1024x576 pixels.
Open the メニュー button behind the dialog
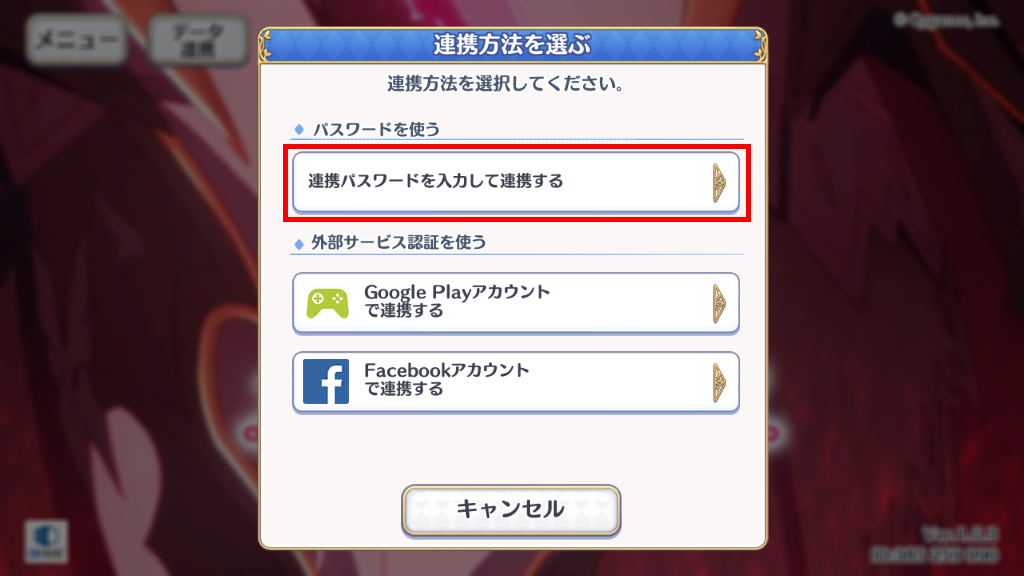coord(77,40)
